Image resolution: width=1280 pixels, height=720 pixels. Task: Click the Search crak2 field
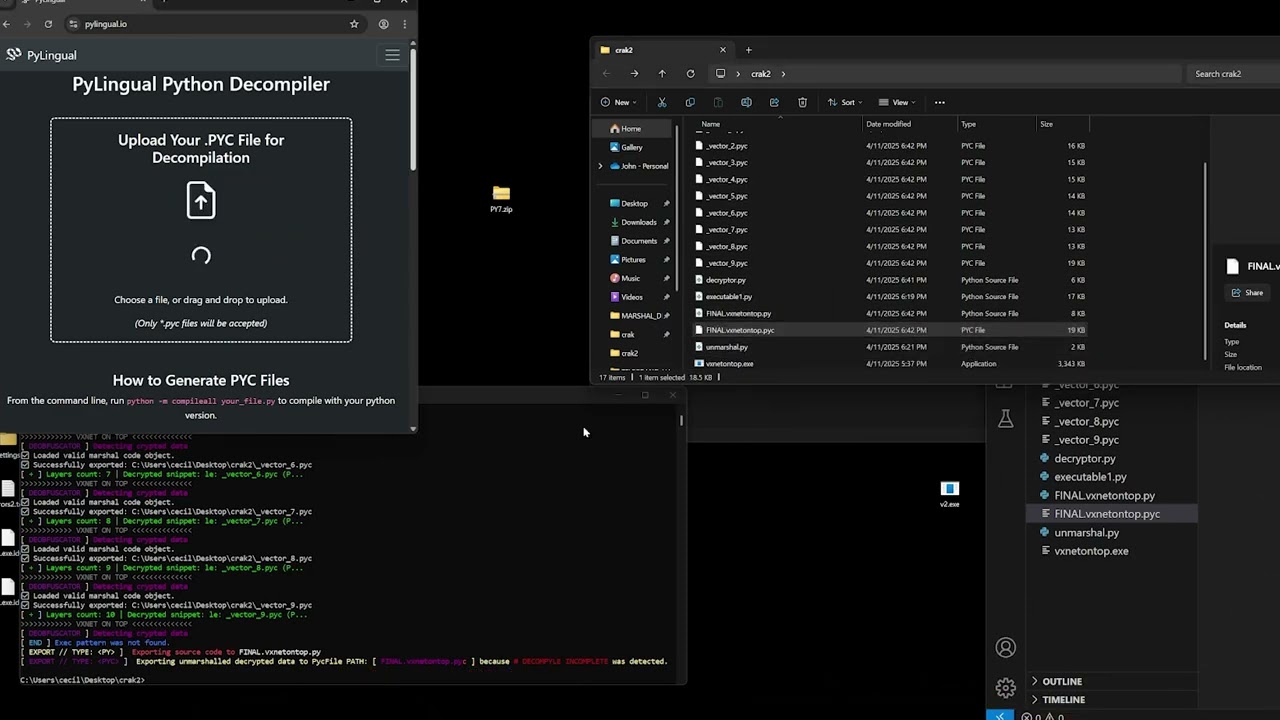[x=1235, y=74]
